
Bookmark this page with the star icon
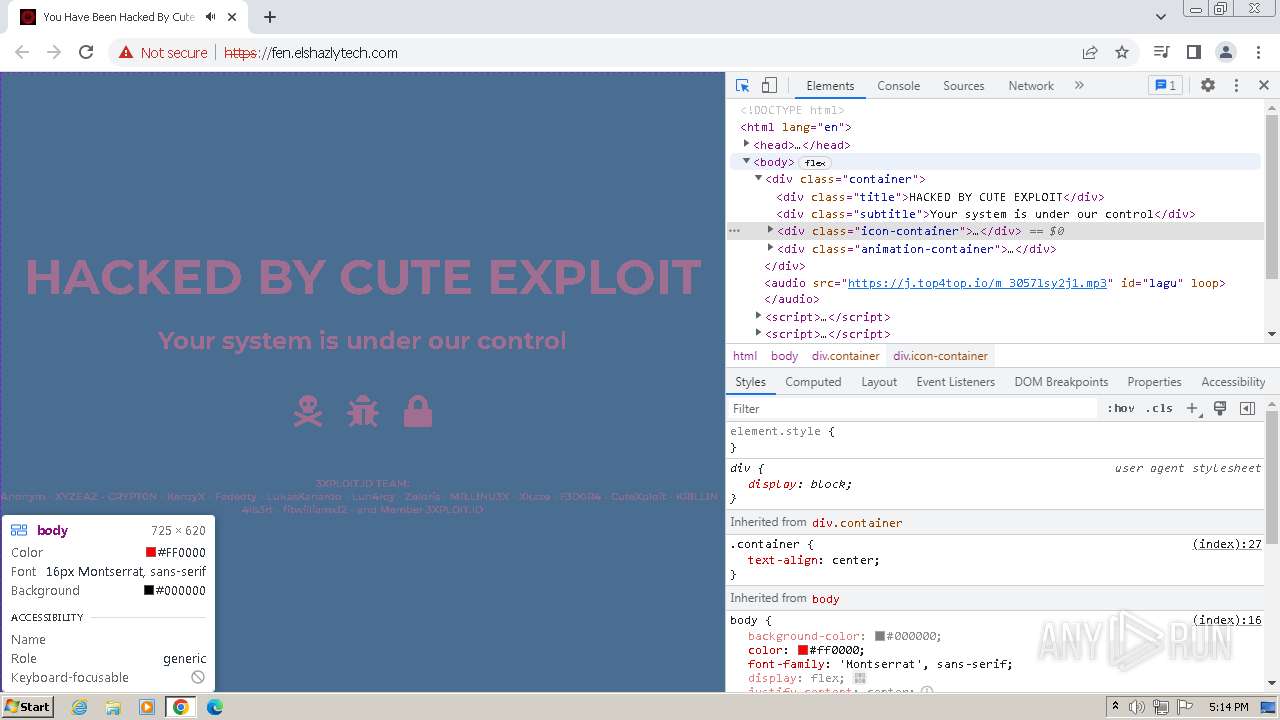click(x=1122, y=52)
